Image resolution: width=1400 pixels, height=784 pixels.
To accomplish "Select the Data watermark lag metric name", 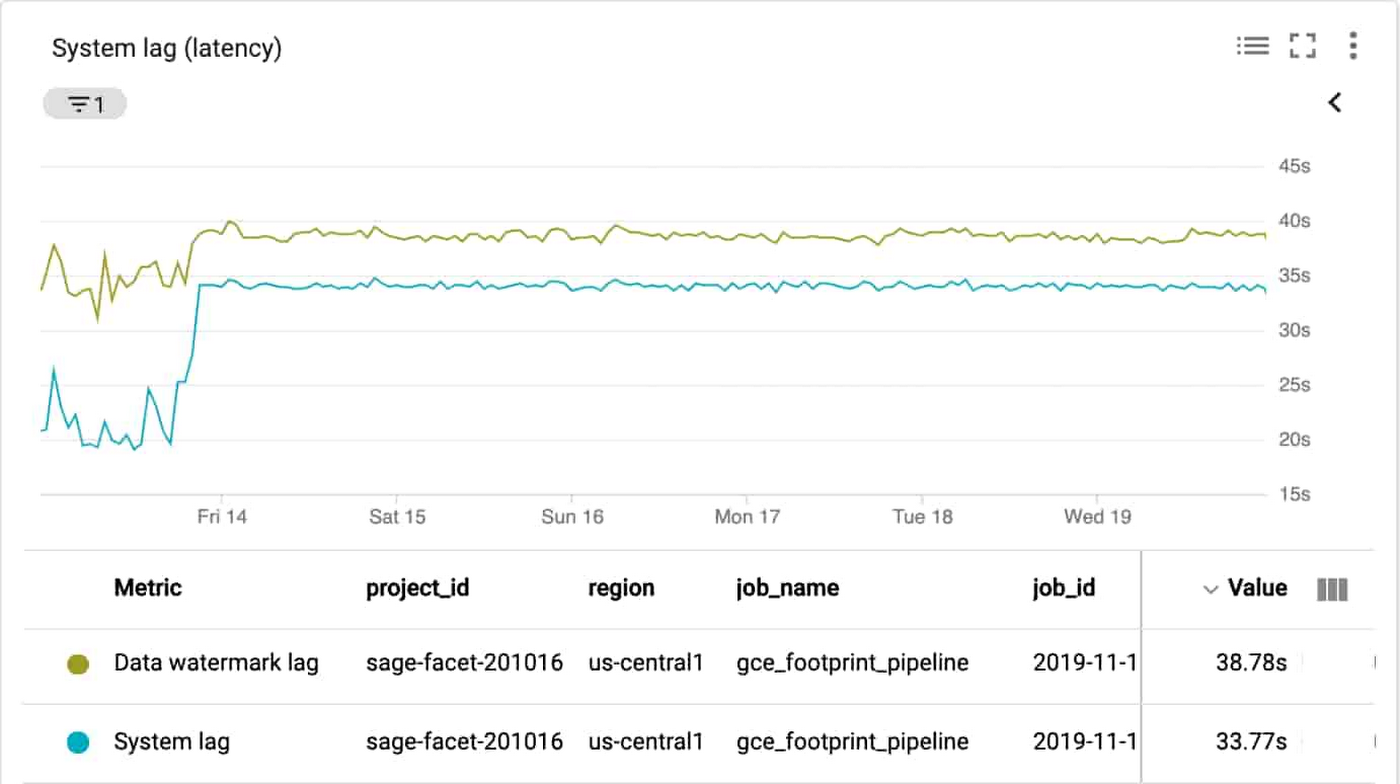I will 216,663.
